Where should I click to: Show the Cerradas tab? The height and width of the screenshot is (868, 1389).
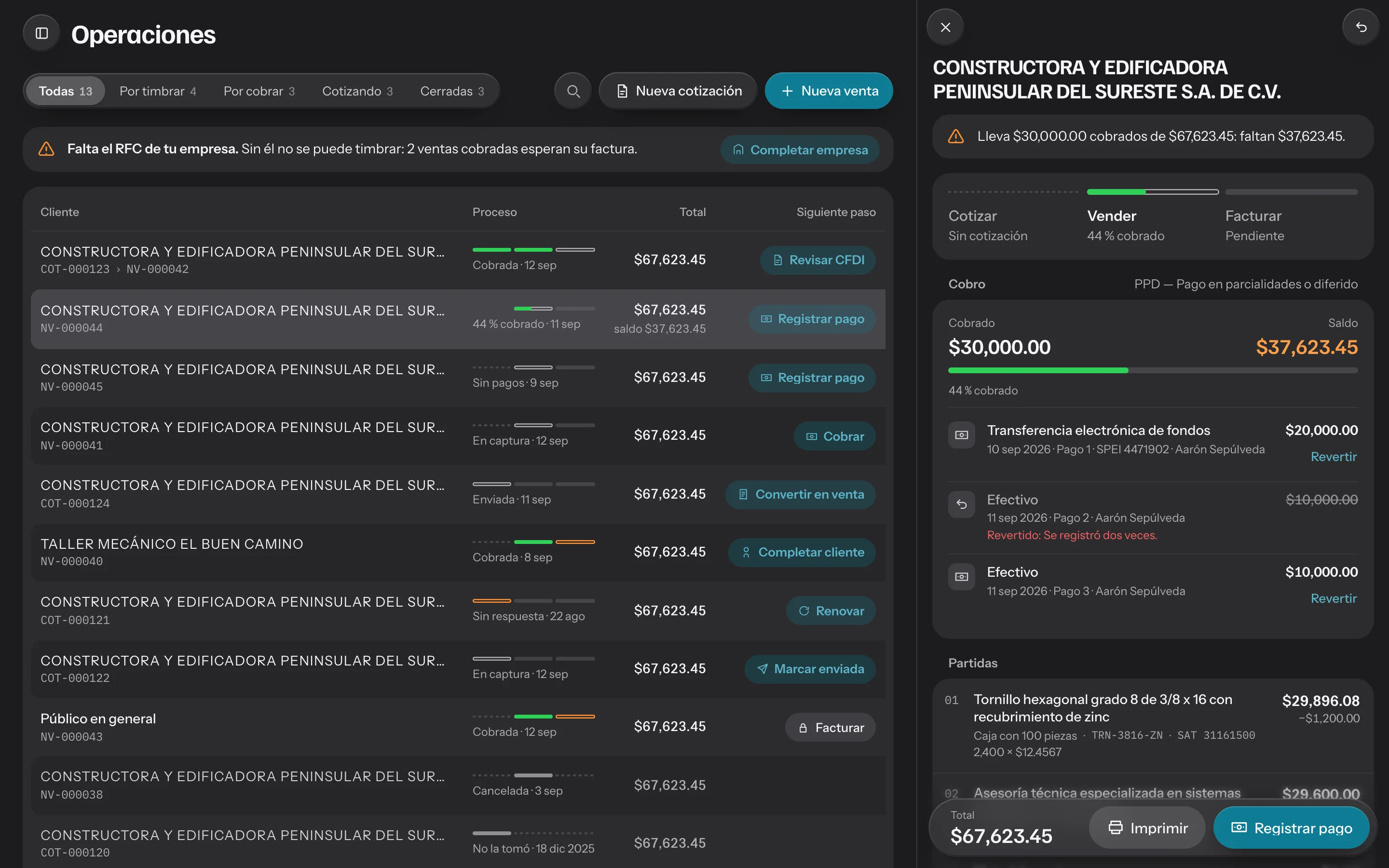pyautogui.click(x=452, y=91)
